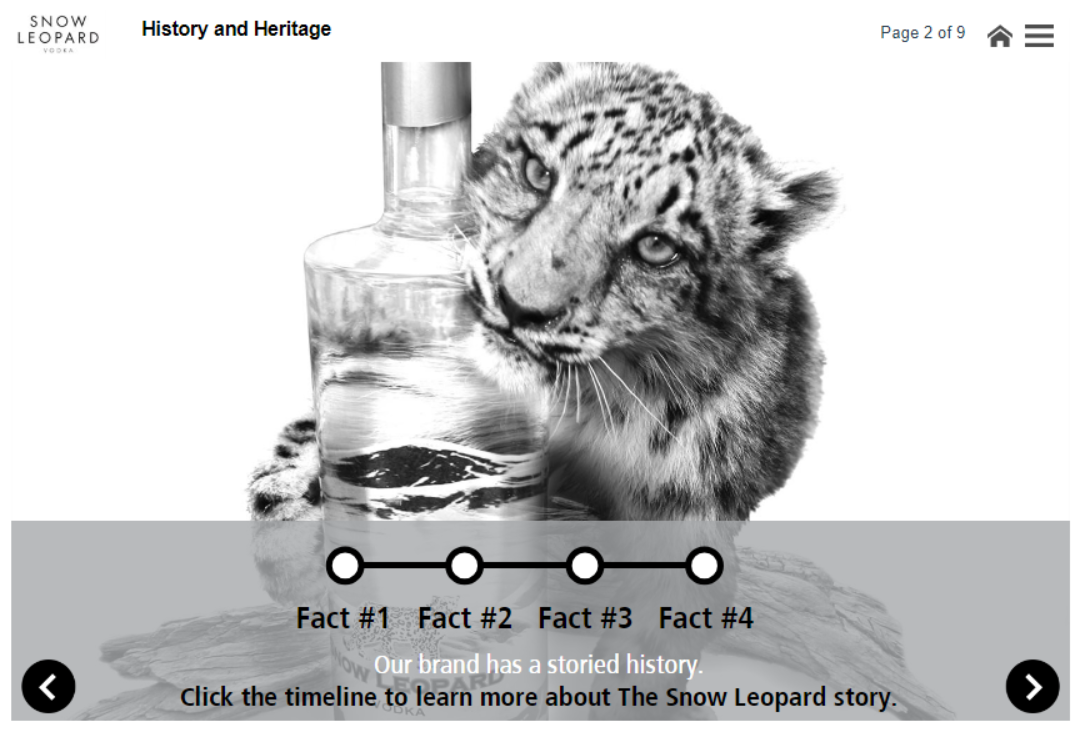The width and height of the screenshot is (1080, 731).
Task: Click the Fact #3 label
Action: (585, 618)
